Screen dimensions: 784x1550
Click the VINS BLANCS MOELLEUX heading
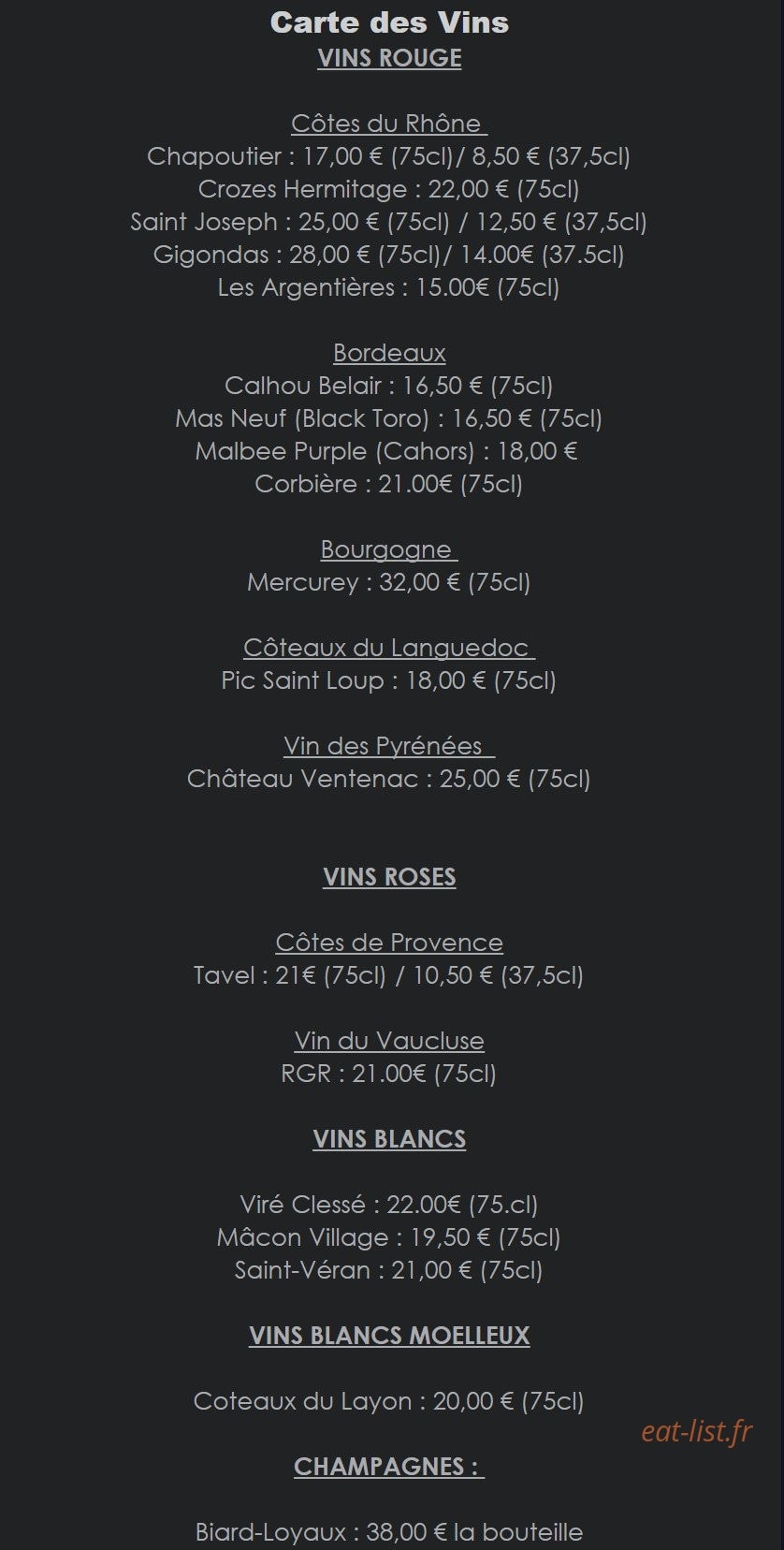click(x=389, y=1336)
